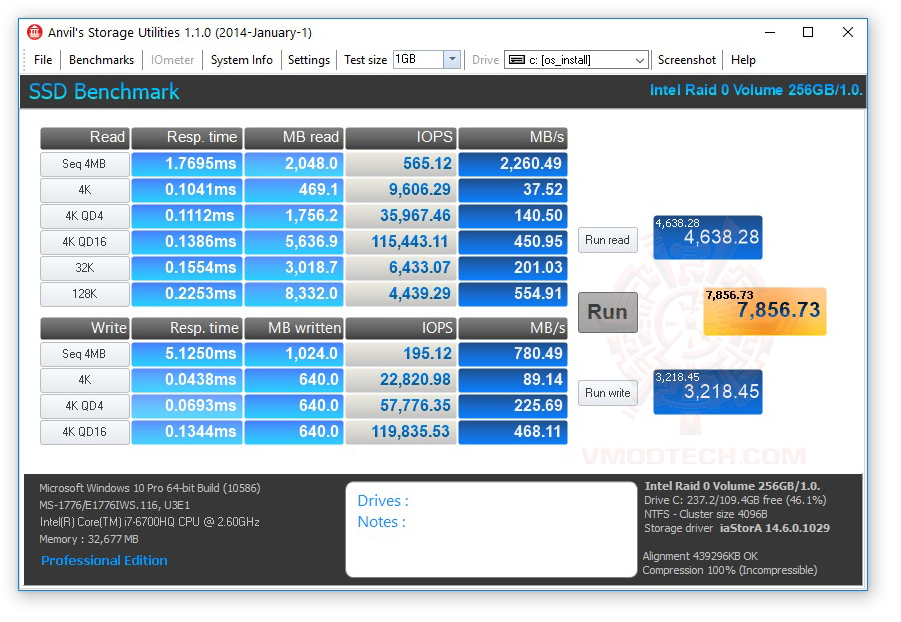The image size is (901, 622).
Task: Click the Anvil's Storage Utilities app icon
Action: pos(34,32)
